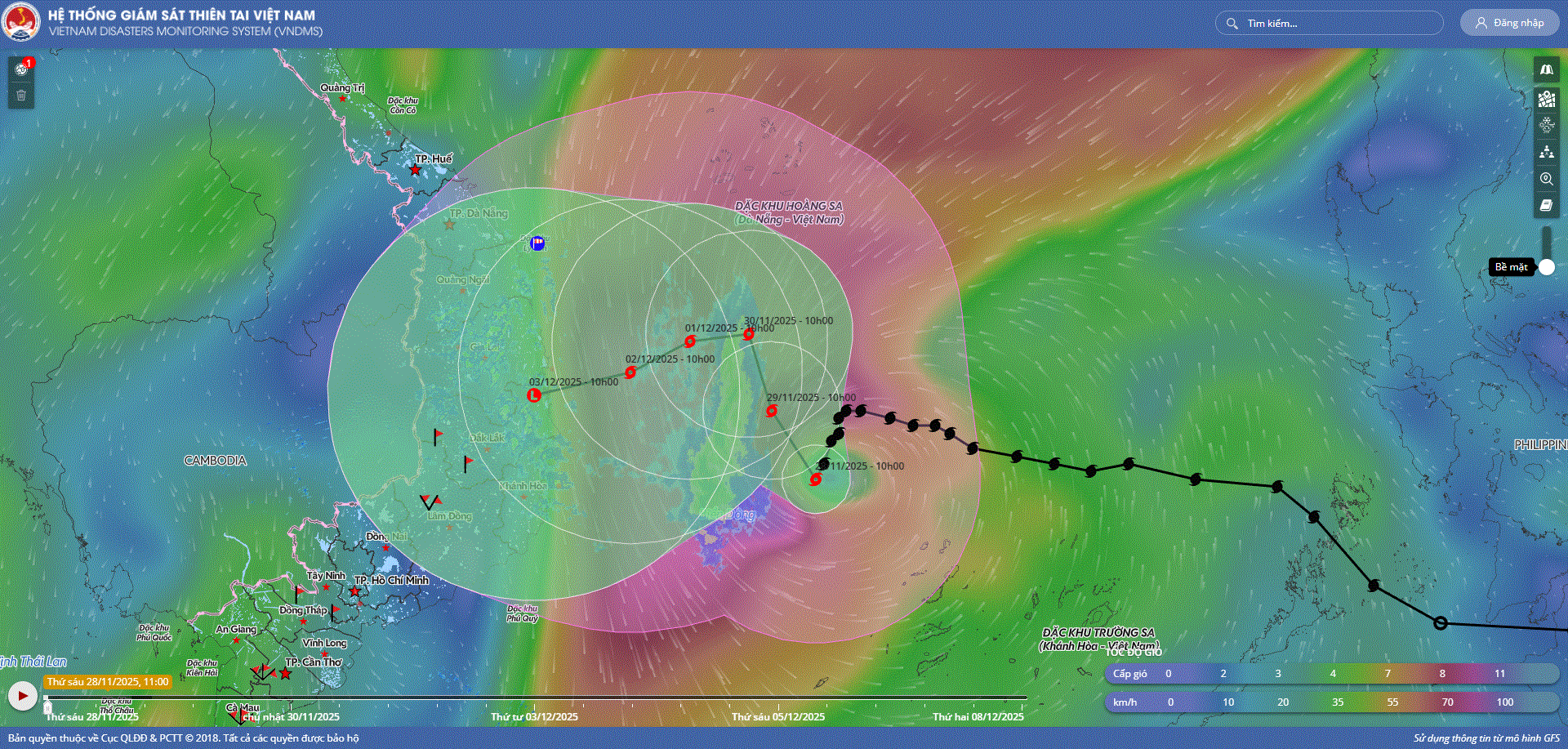
Task: Click the 03/12/2025 low pressure marker
Action: tap(534, 395)
